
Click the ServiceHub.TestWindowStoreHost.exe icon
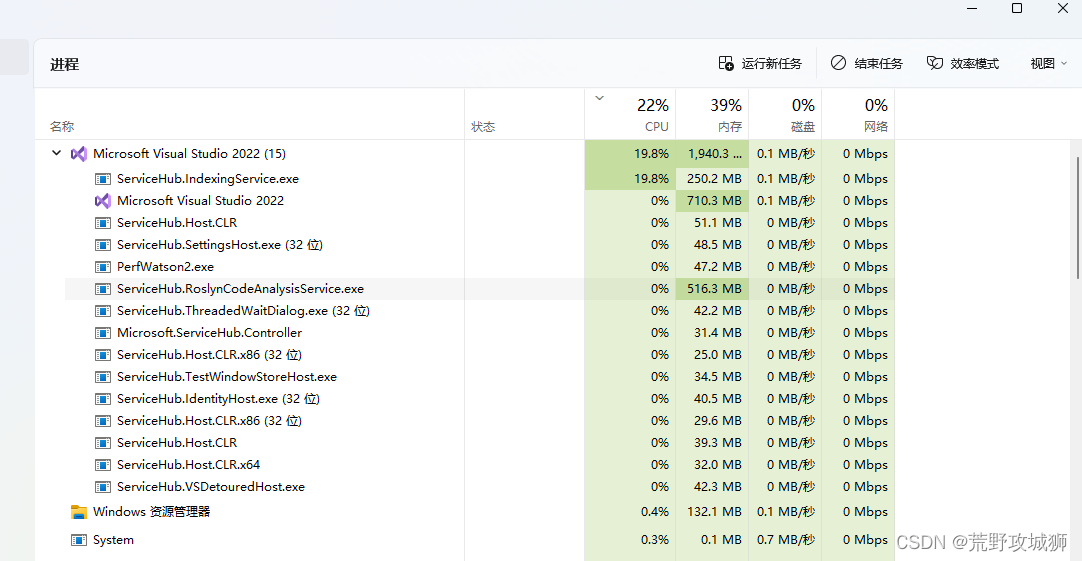tap(103, 377)
